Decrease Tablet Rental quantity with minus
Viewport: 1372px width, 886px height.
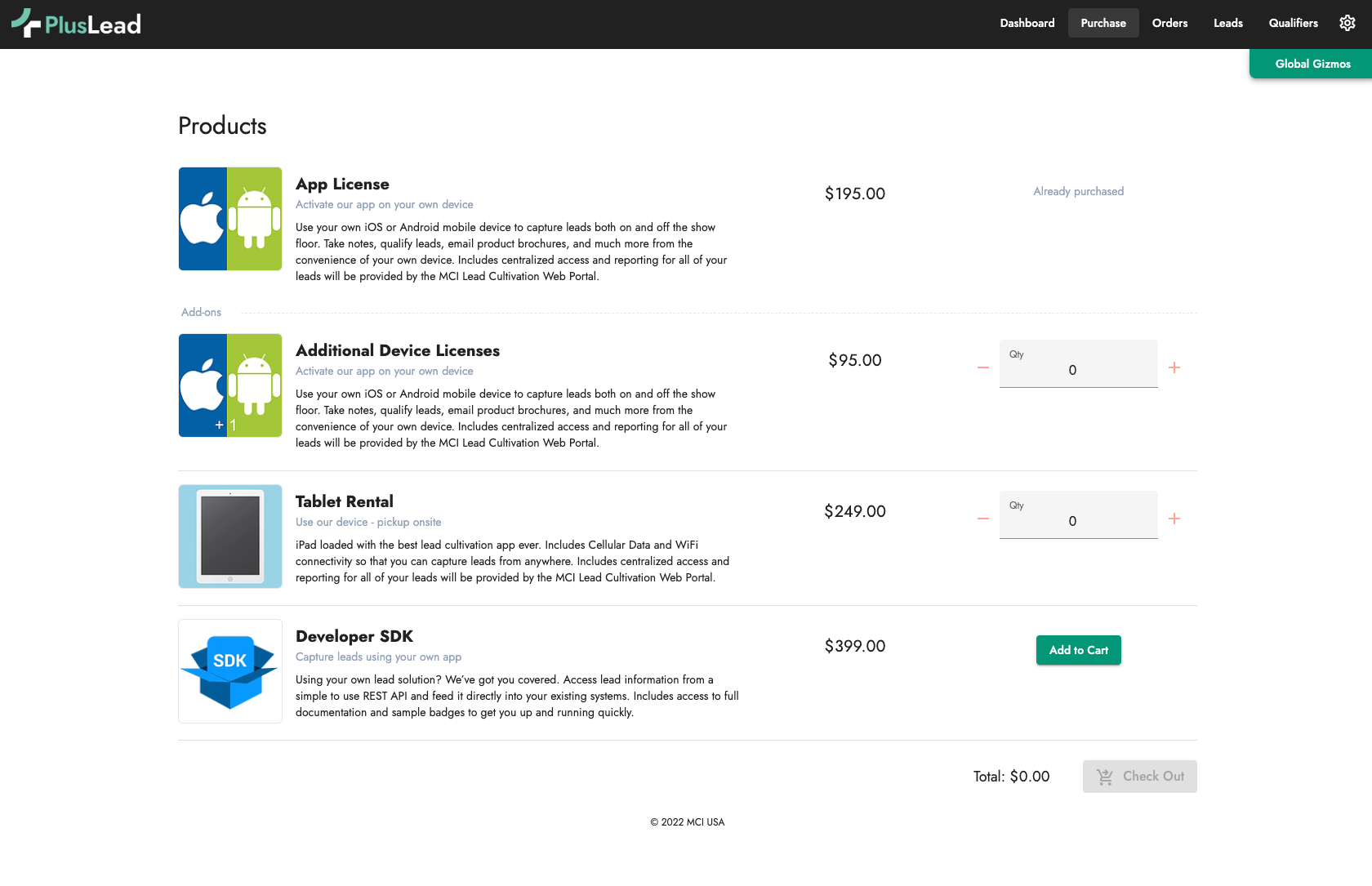[983, 519]
